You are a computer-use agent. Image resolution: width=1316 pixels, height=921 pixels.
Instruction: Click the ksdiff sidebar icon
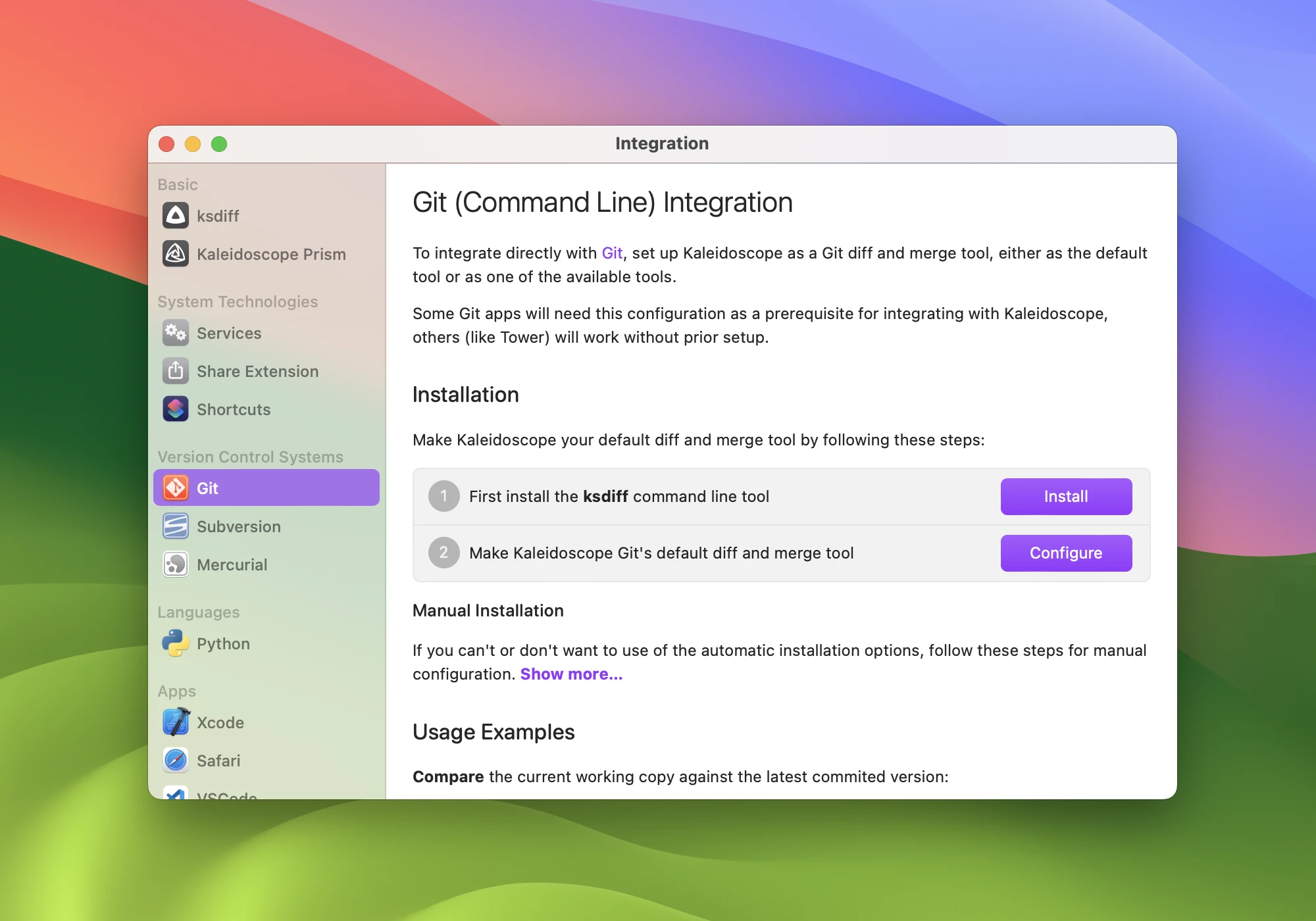tap(176, 216)
